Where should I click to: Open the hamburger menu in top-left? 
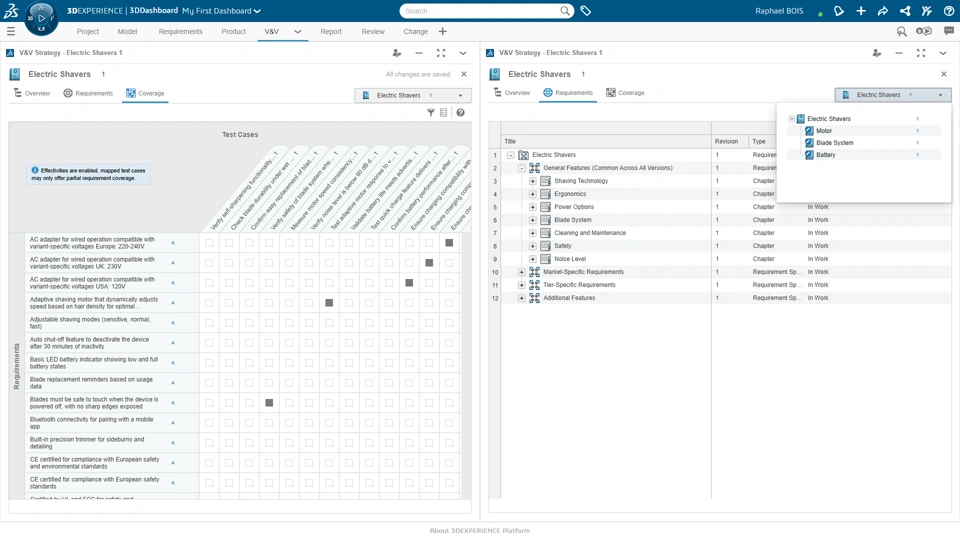pos(10,31)
